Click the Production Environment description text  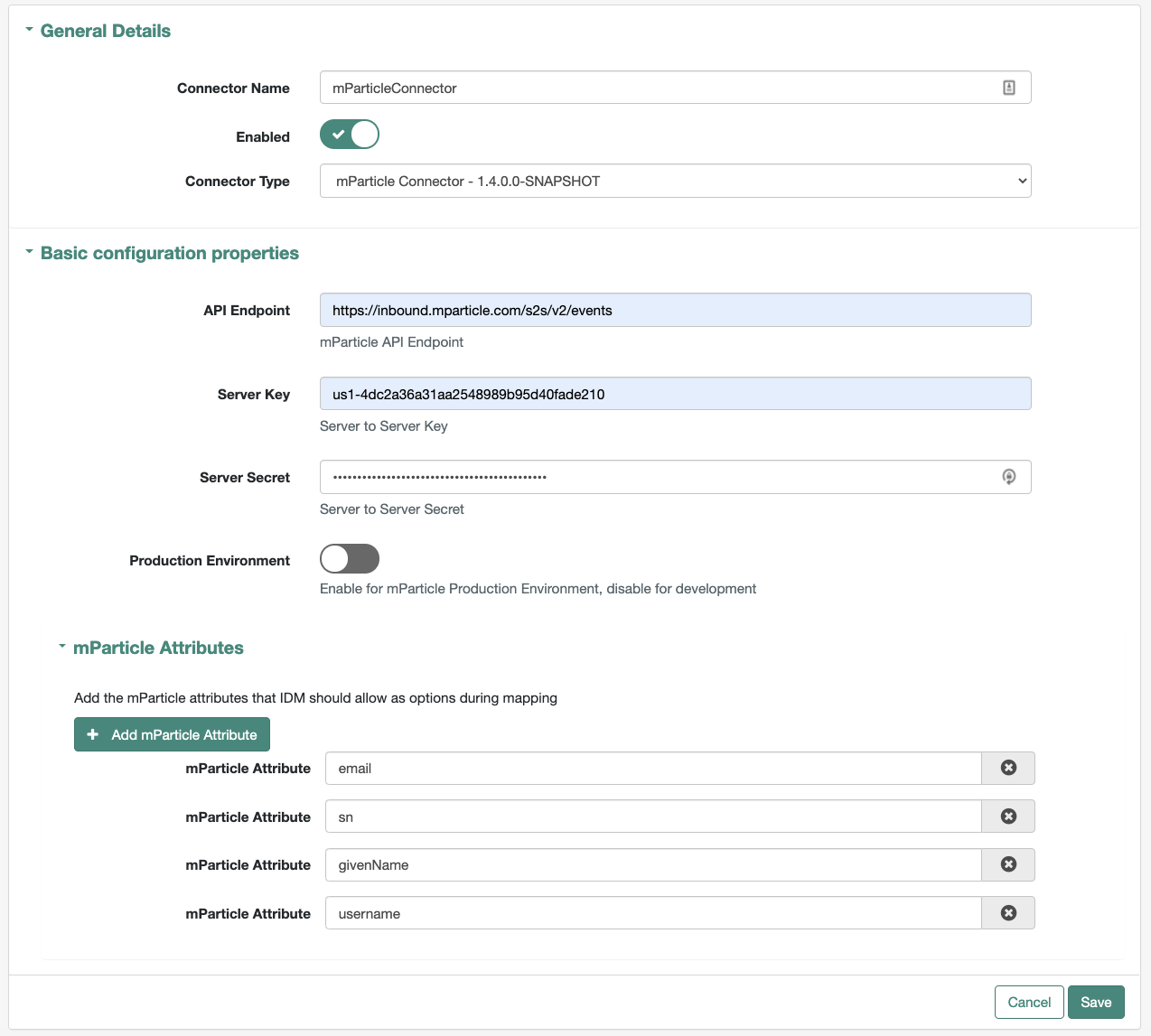[538, 589]
